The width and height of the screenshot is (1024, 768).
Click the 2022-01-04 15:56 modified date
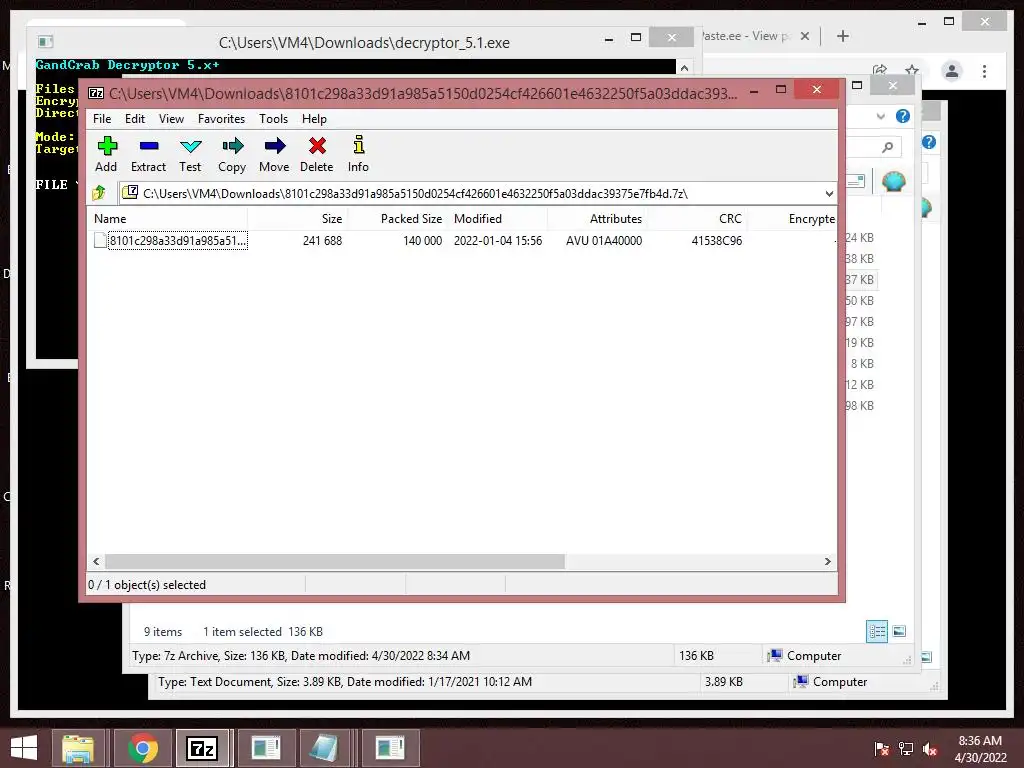(498, 240)
